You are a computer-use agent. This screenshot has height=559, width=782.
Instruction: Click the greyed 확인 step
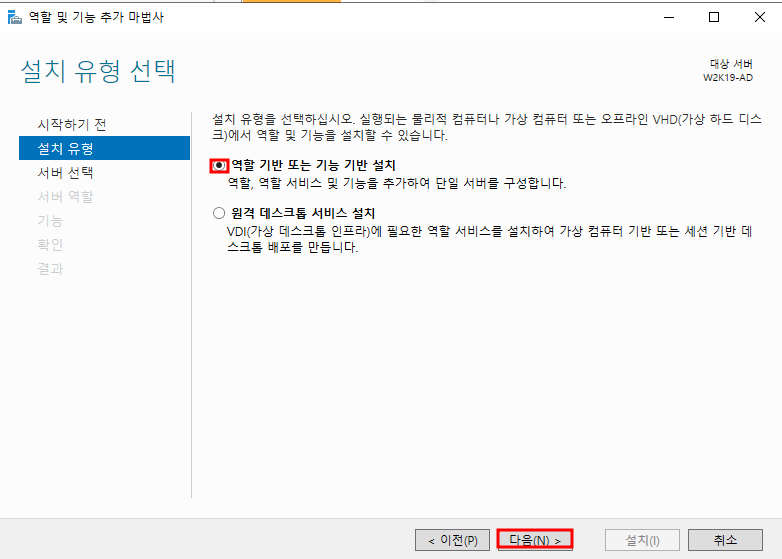50,244
